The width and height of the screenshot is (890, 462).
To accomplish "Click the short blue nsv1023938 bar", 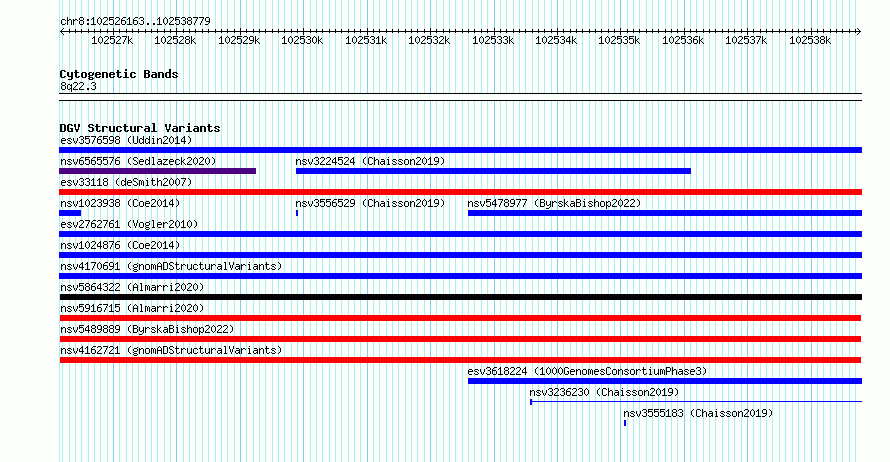I will point(70,213).
